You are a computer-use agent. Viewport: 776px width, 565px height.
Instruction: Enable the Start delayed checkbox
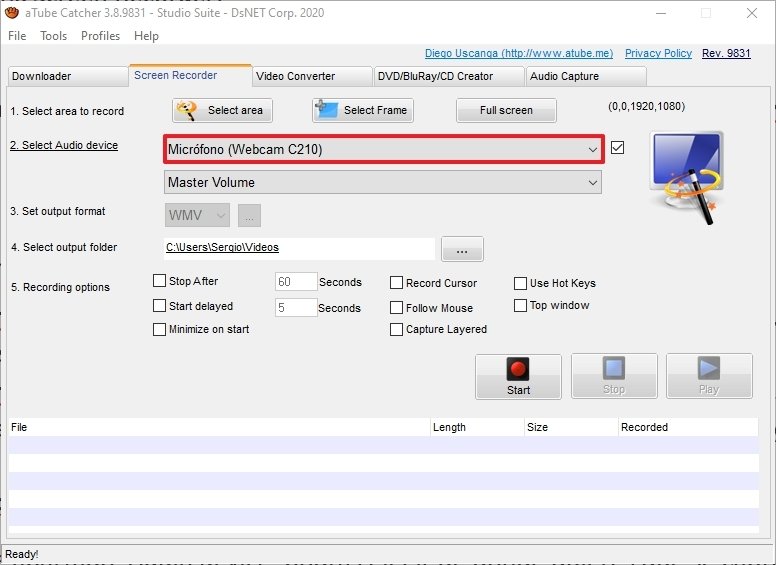pos(159,306)
